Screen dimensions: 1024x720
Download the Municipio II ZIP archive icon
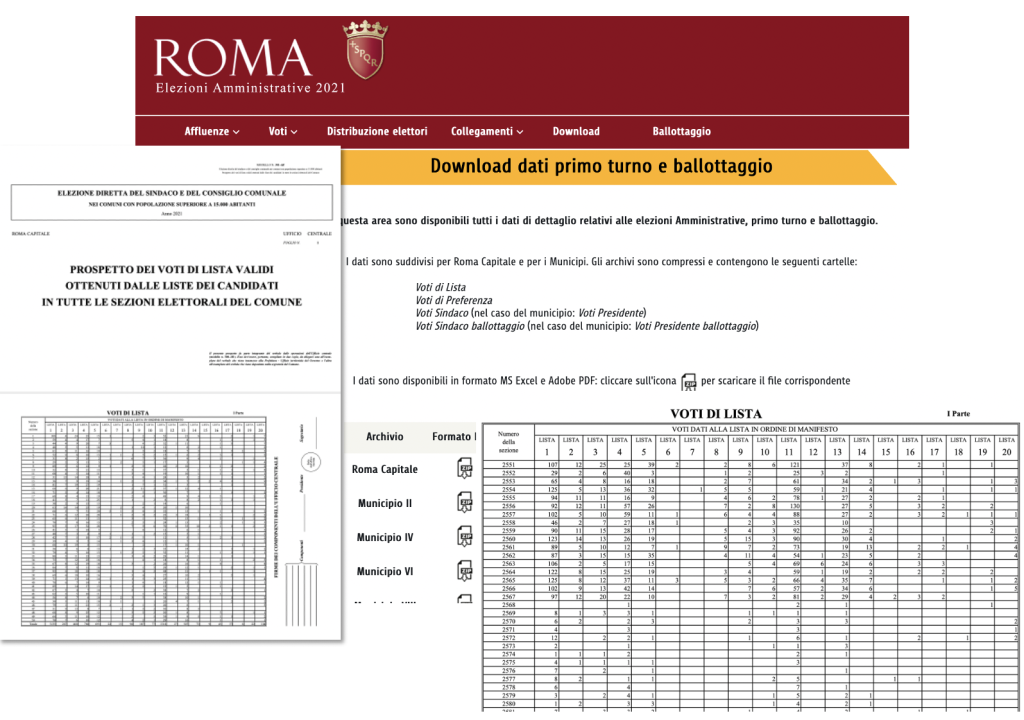click(465, 503)
